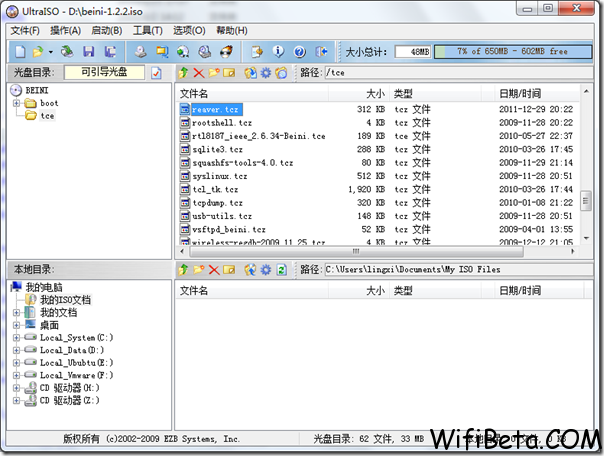Image resolution: width=604 pixels, height=456 pixels.
Task: Click the New file toolbar icon
Action: pyautogui.click(x=20, y=52)
